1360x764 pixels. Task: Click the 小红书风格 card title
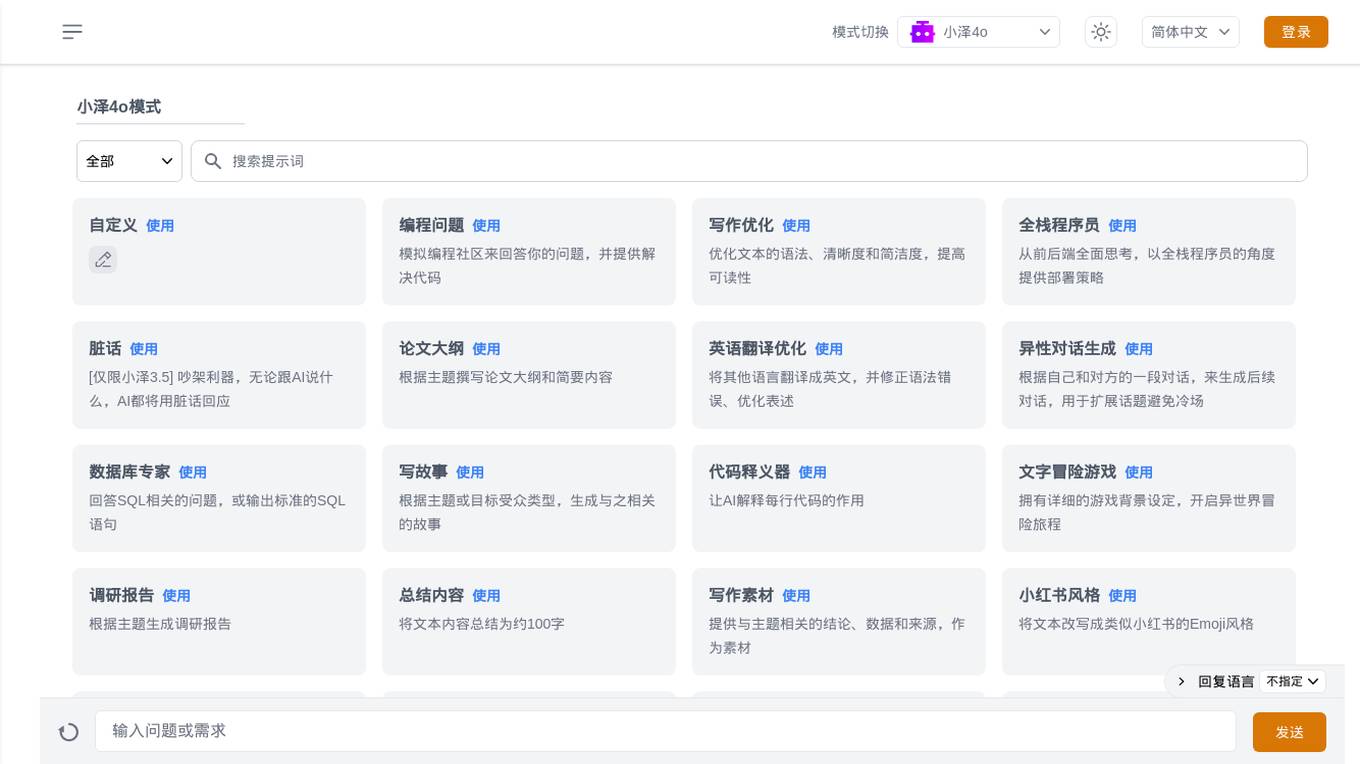point(1059,594)
